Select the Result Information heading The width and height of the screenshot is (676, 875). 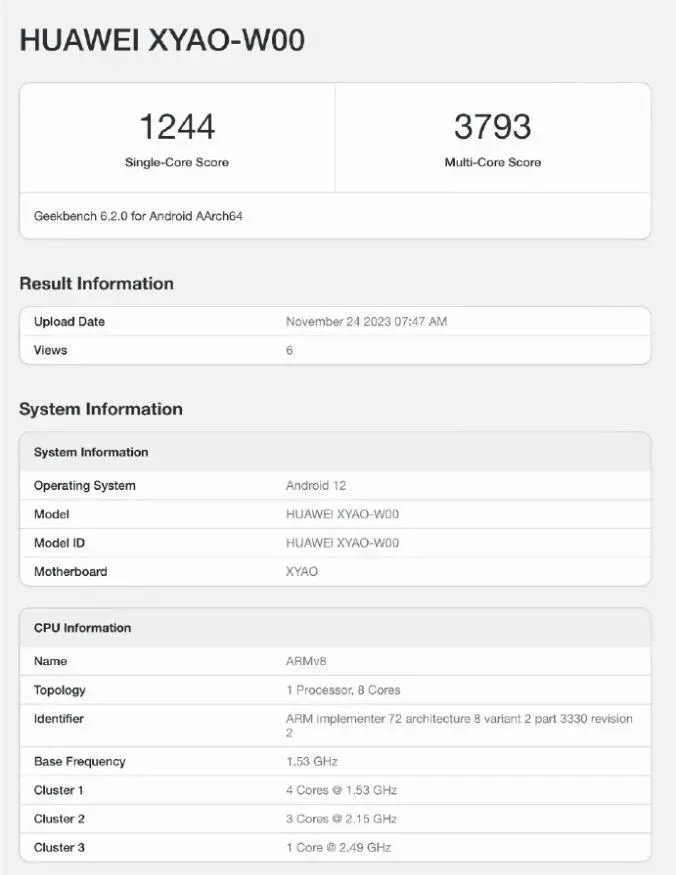(97, 283)
